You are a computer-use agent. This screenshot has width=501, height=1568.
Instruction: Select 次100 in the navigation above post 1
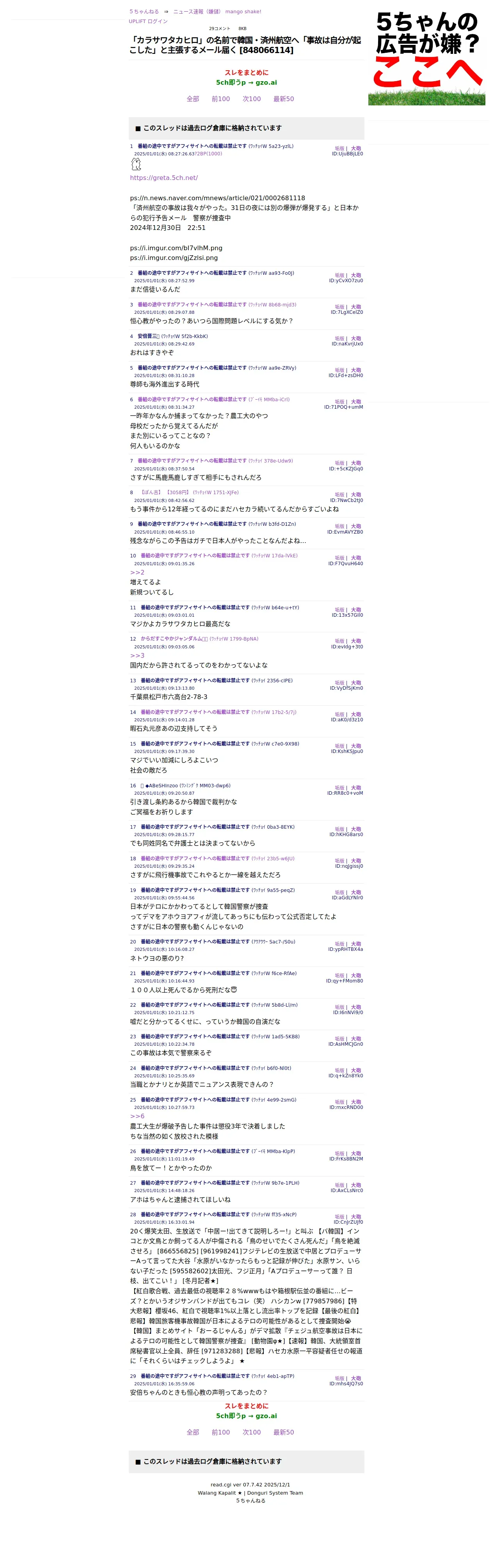pos(251,99)
